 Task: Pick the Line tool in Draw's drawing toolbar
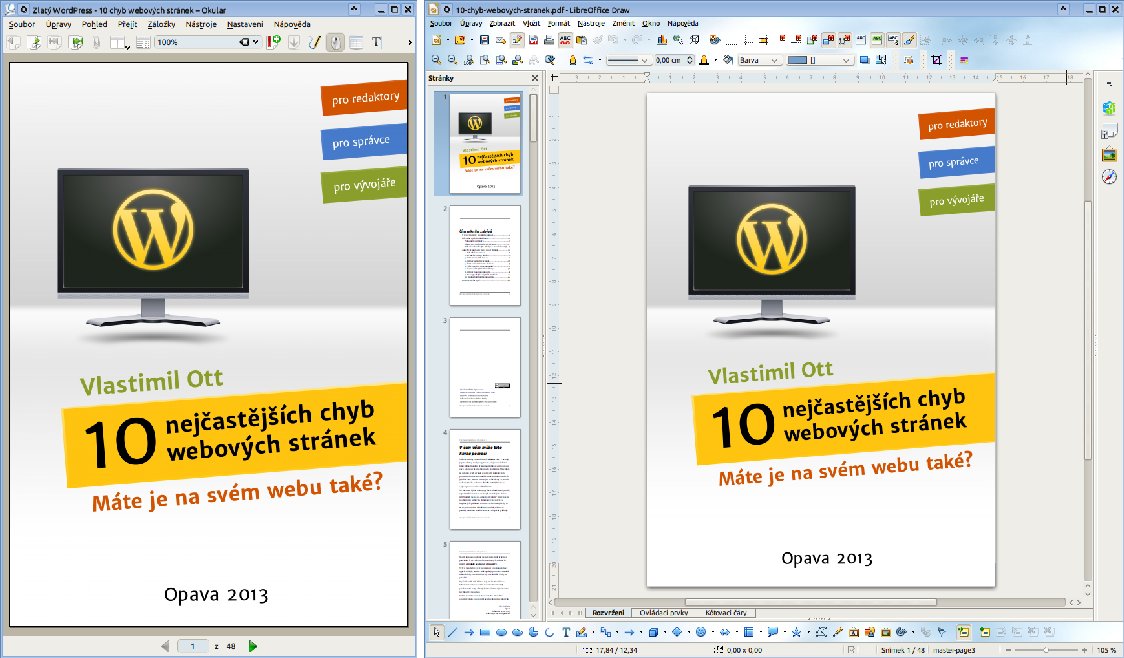(x=452, y=632)
